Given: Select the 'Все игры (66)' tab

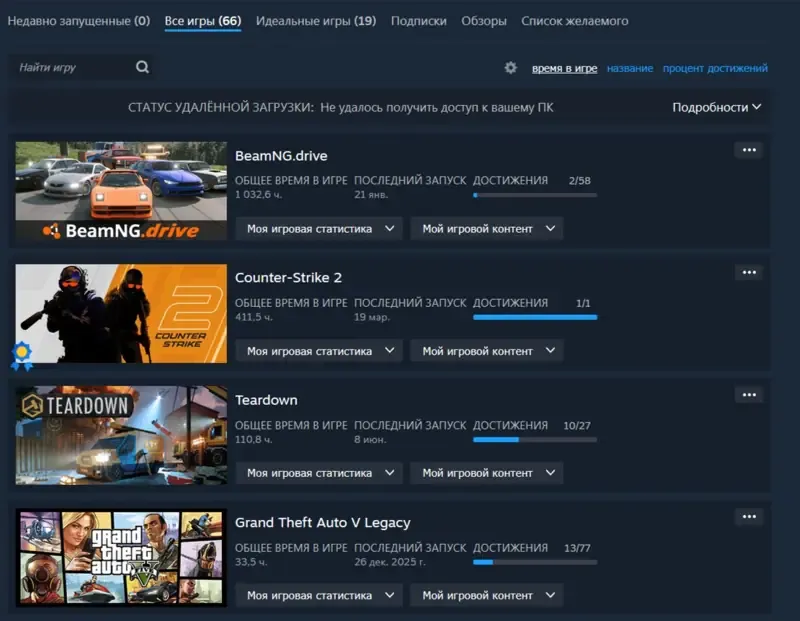Looking at the screenshot, I should 203,21.
